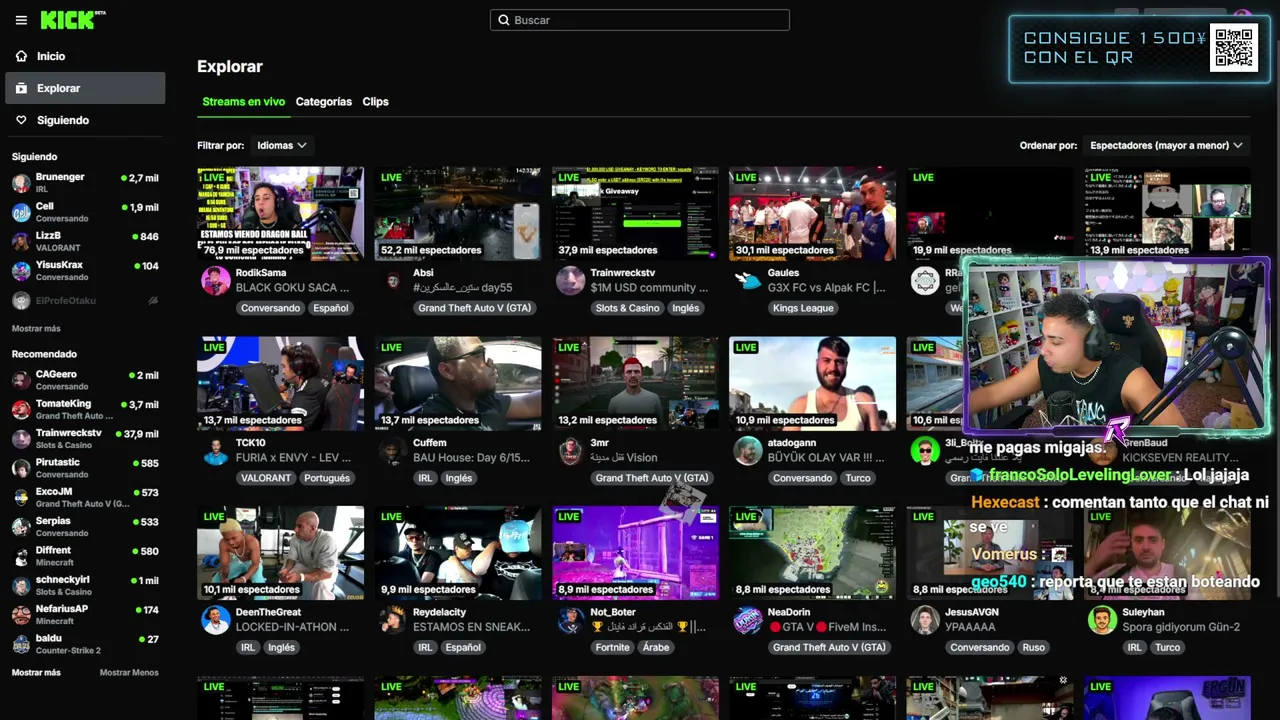The image size is (1280, 720).
Task: Open Suleyhan's green avatar icon
Action: click(1102, 620)
